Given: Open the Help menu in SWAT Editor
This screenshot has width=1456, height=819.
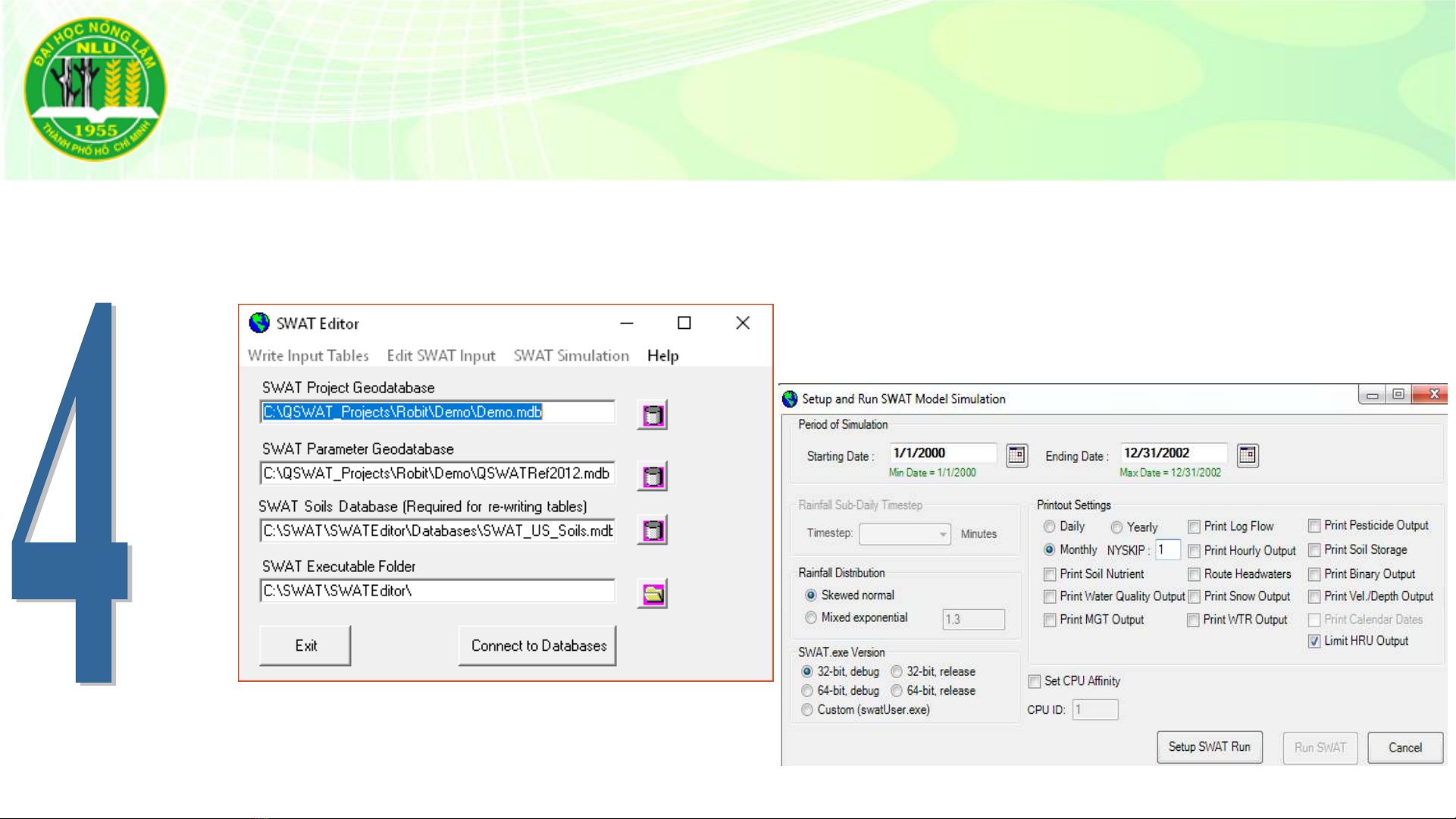Looking at the screenshot, I should coord(663,355).
